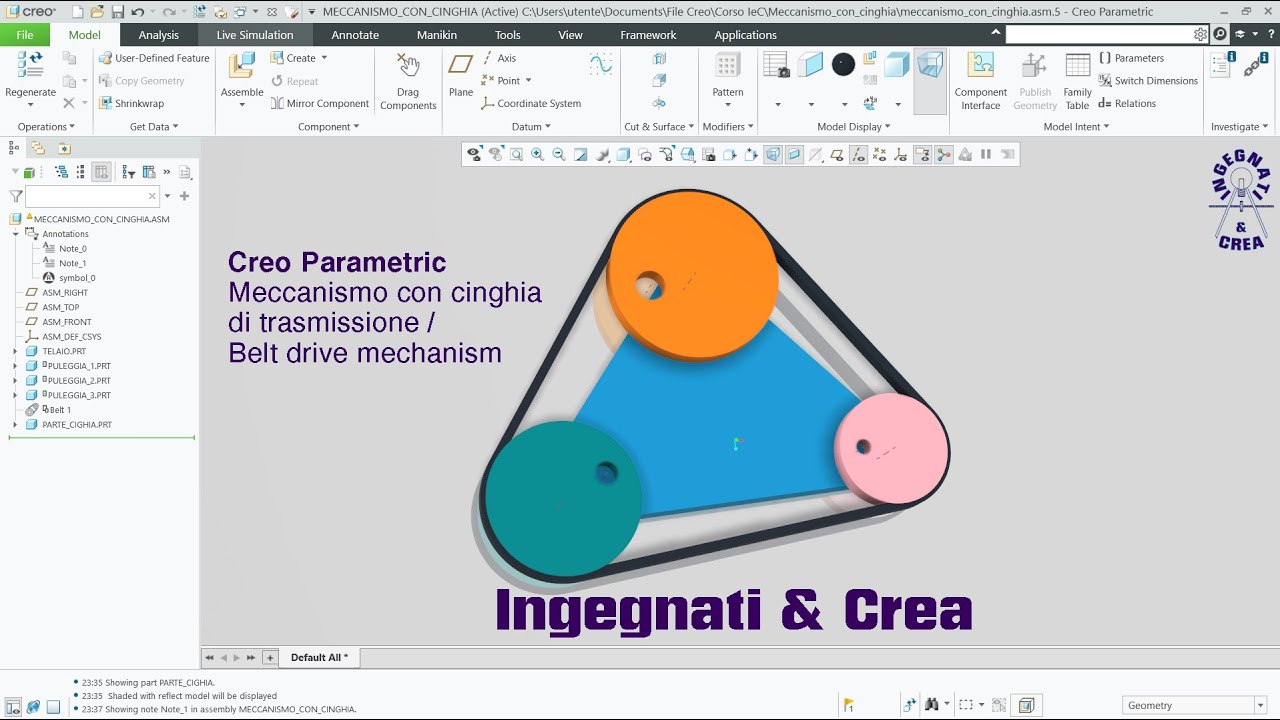
Task: Click the model tree search field
Action: 91,196
